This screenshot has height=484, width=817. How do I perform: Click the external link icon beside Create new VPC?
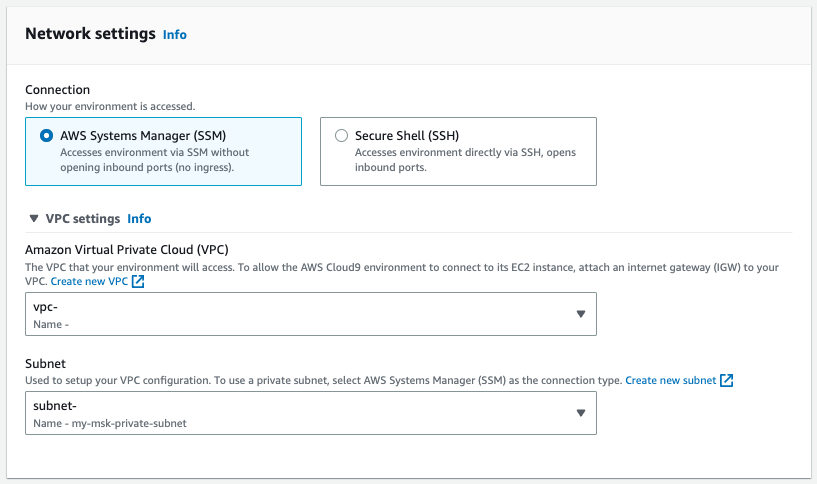tap(138, 282)
